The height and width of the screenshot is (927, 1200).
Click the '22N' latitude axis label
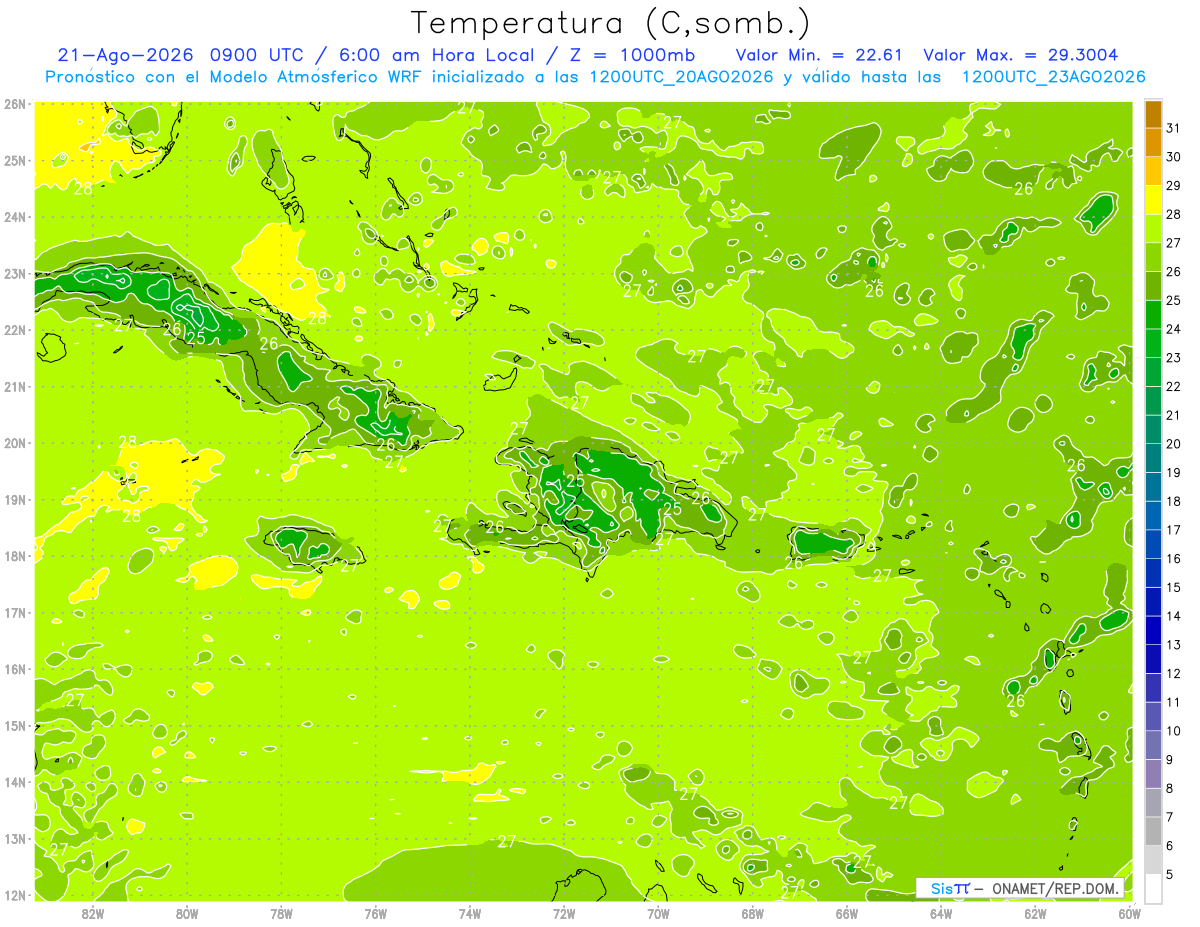(x=15, y=330)
